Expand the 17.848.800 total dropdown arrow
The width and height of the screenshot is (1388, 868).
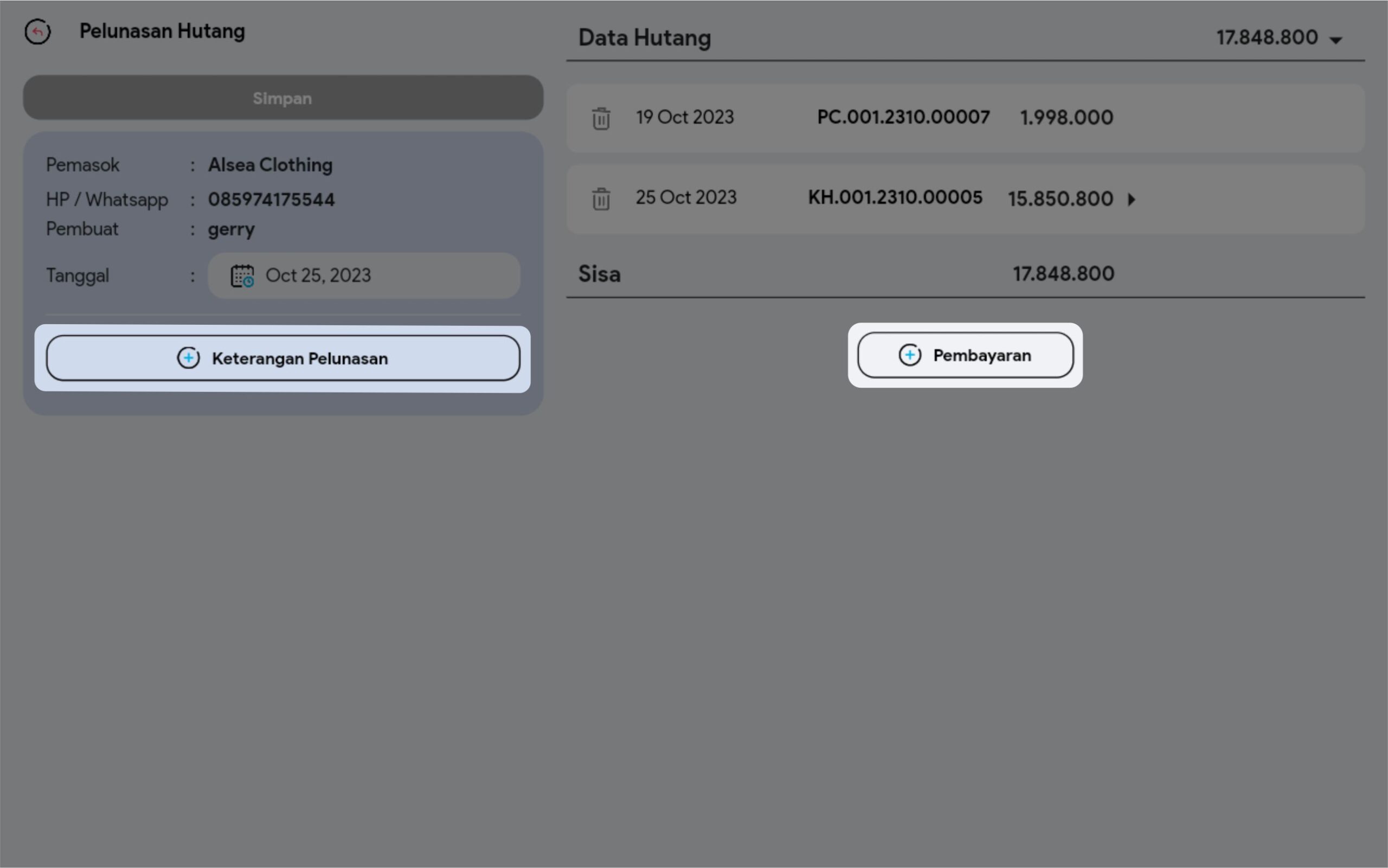[x=1336, y=40]
